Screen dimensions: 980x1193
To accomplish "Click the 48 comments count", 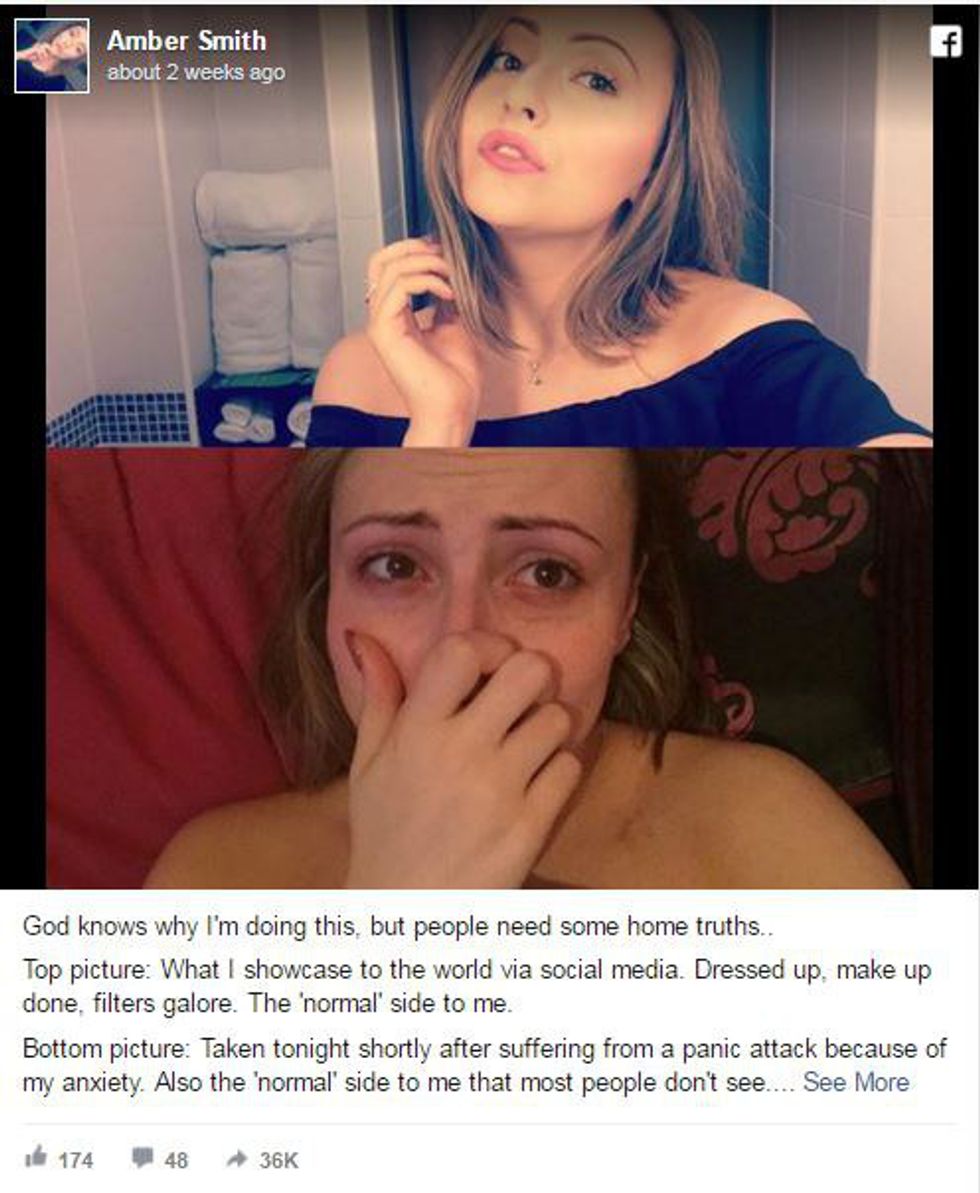I will pyautogui.click(x=176, y=1160).
